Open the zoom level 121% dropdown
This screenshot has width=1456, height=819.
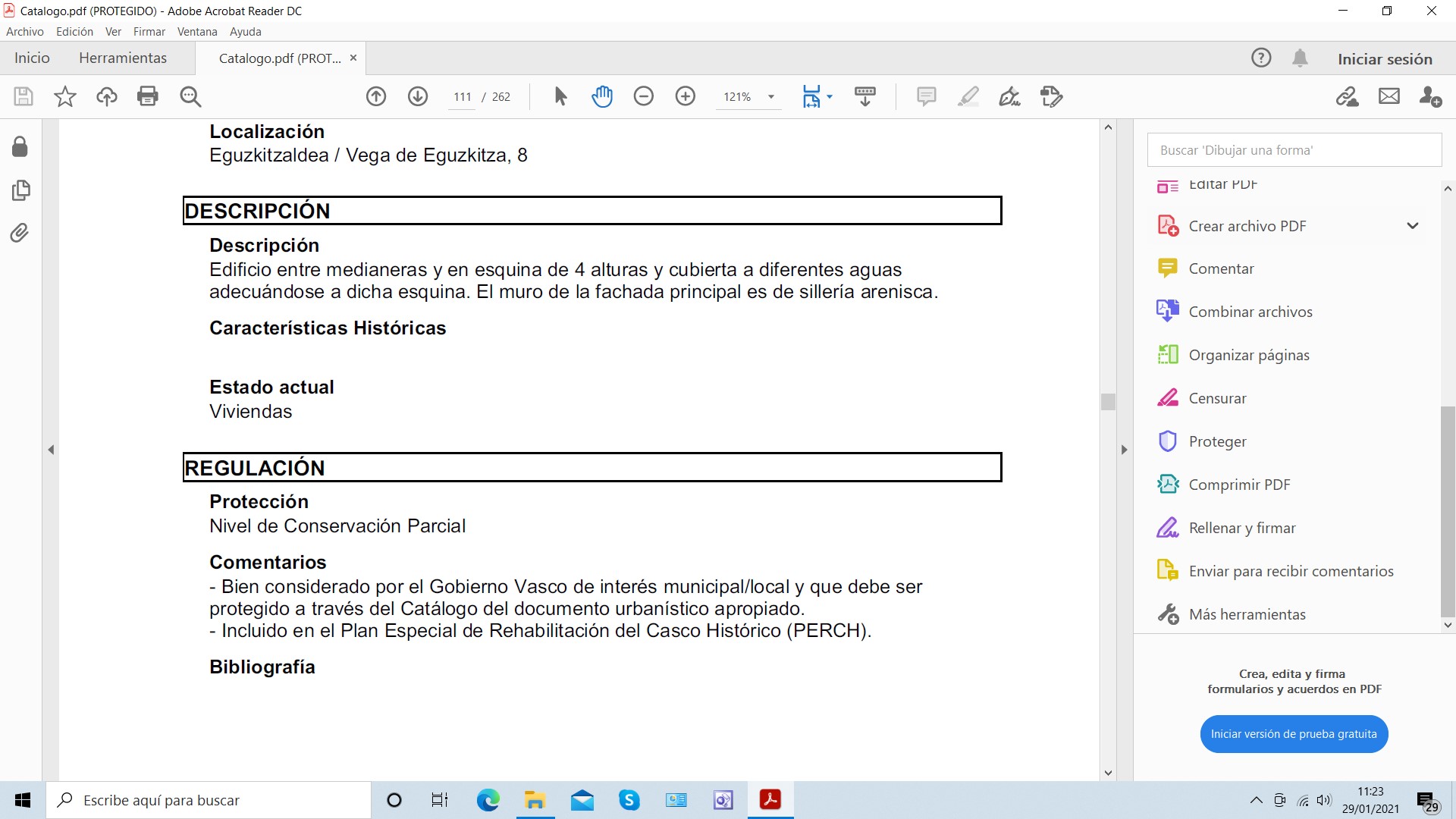[x=770, y=97]
